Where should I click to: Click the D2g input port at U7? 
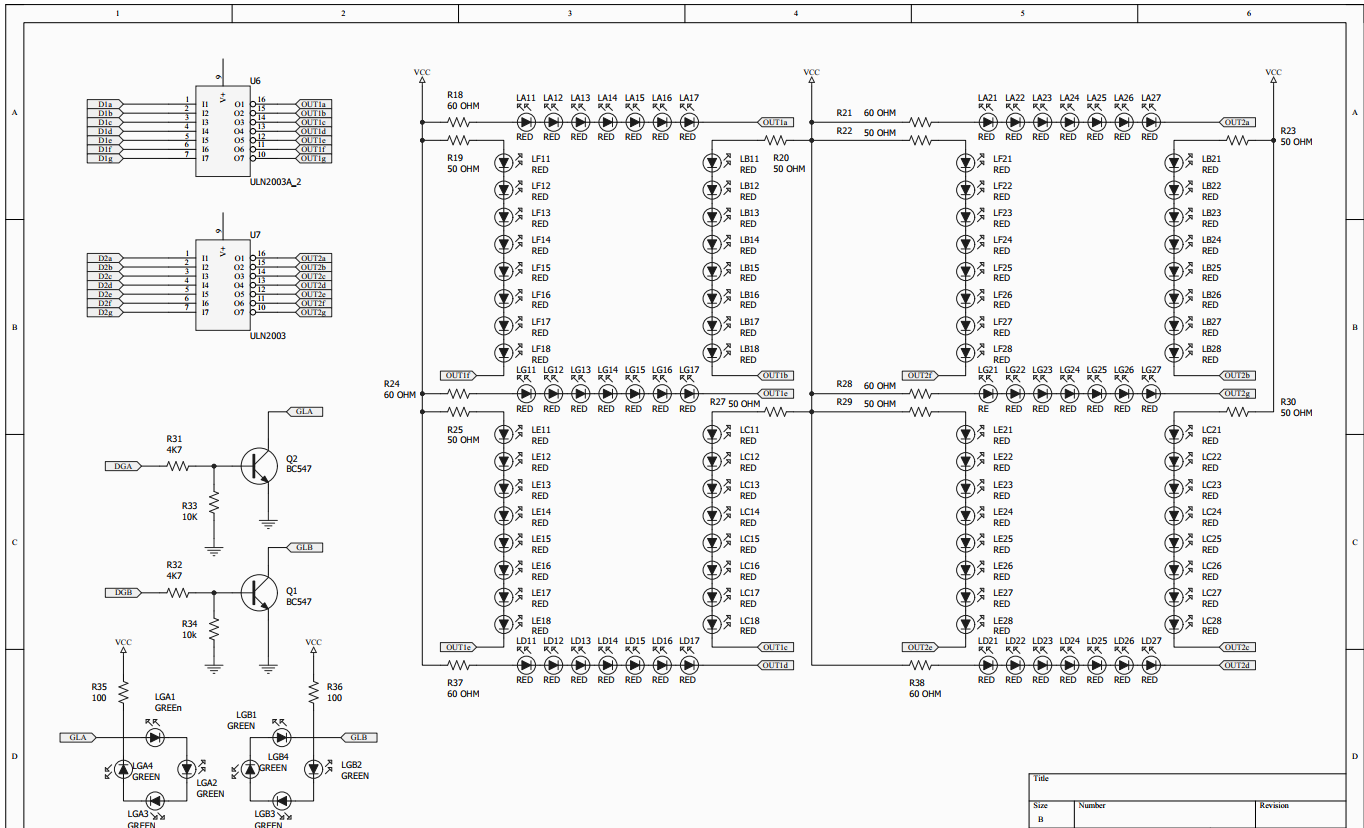[x=105, y=312]
